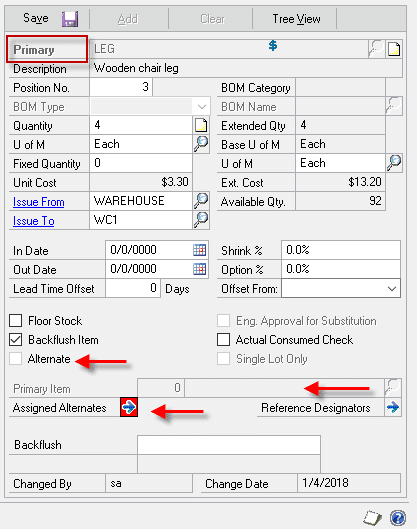Click the Save floppy disk icon
Screen dimensions: 417x529
click(x=70, y=19)
